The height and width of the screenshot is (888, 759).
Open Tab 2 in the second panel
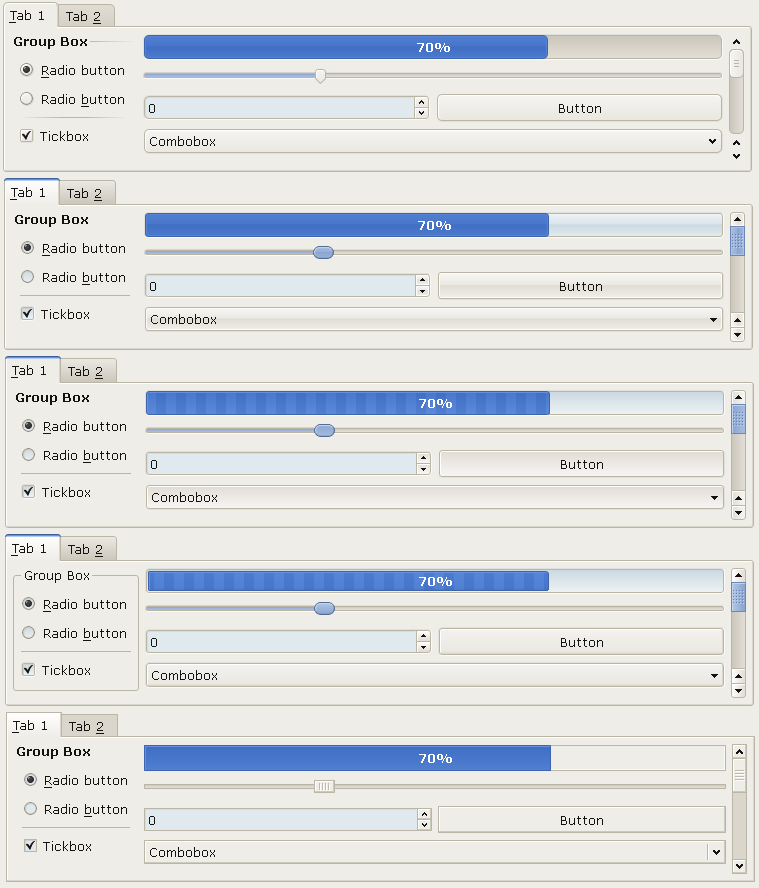pos(87,194)
